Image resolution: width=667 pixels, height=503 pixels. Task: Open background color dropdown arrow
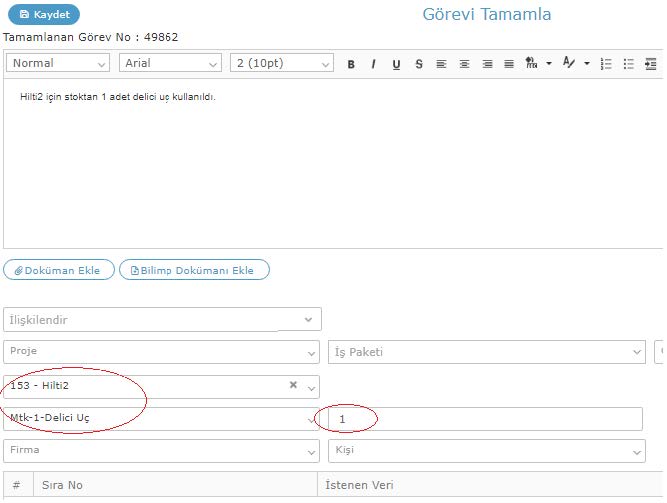[549, 63]
